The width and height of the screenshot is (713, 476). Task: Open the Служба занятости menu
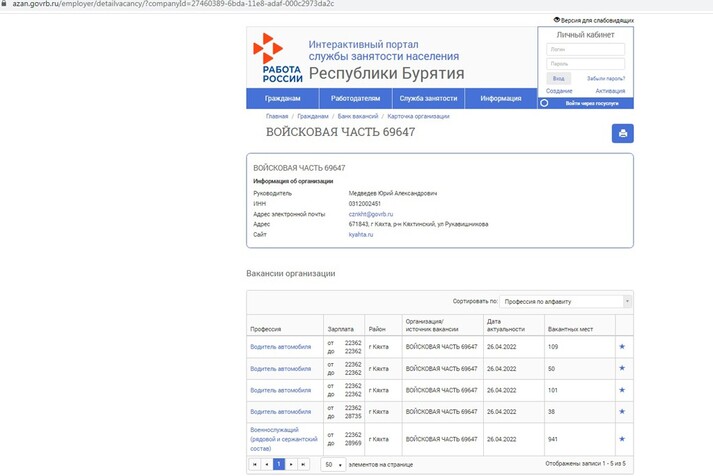pos(428,98)
